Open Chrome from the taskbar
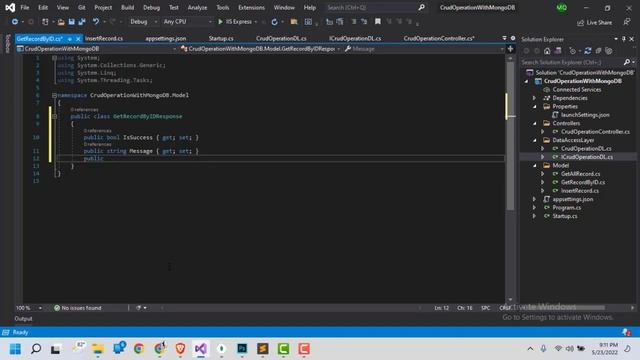Screen dimensions: 640x360 click(139, 349)
